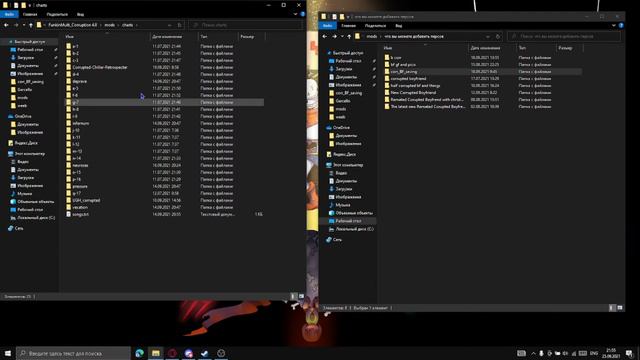Open Microsoft Edge from the taskbar
The width and height of the screenshot is (640, 360).
coord(140,353)
